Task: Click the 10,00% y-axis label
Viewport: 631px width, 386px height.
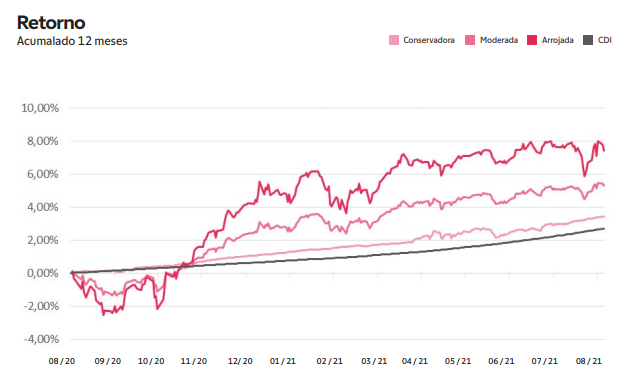Action: tap(40, 108)
